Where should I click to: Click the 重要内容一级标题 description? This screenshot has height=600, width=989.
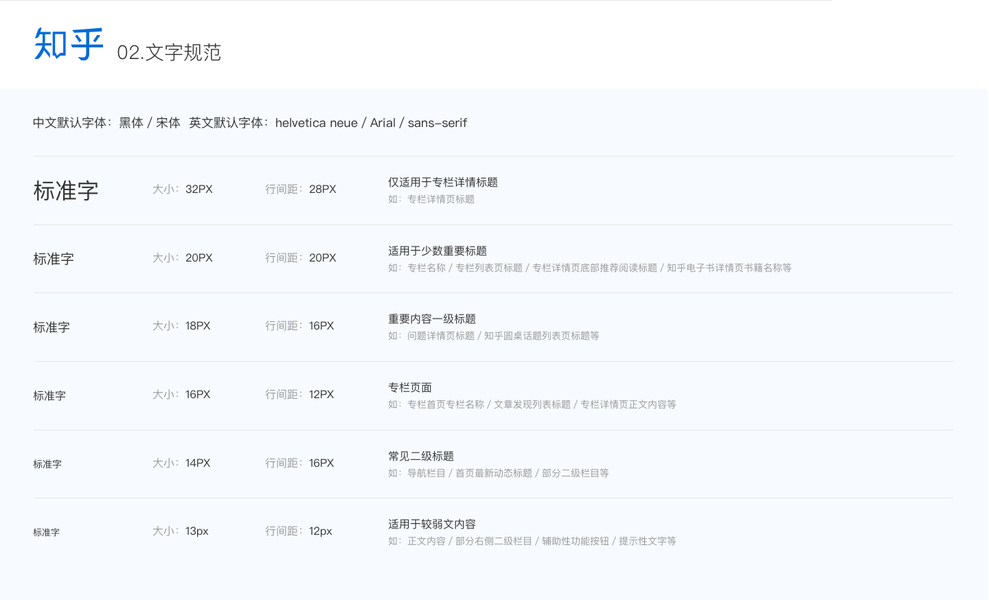click(x=431, y=319)
